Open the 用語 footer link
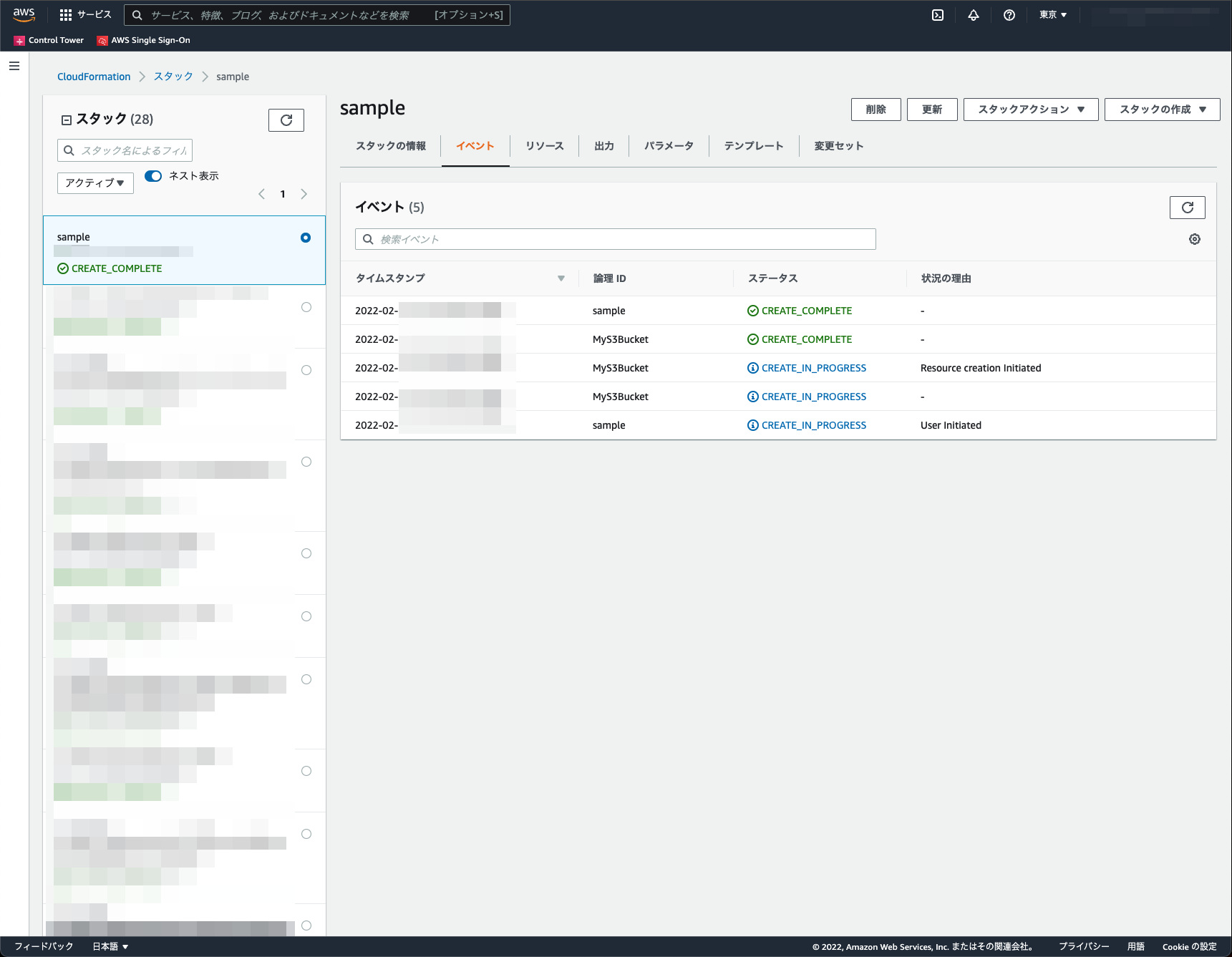The image size is (1232, 957). point(1136,946)
